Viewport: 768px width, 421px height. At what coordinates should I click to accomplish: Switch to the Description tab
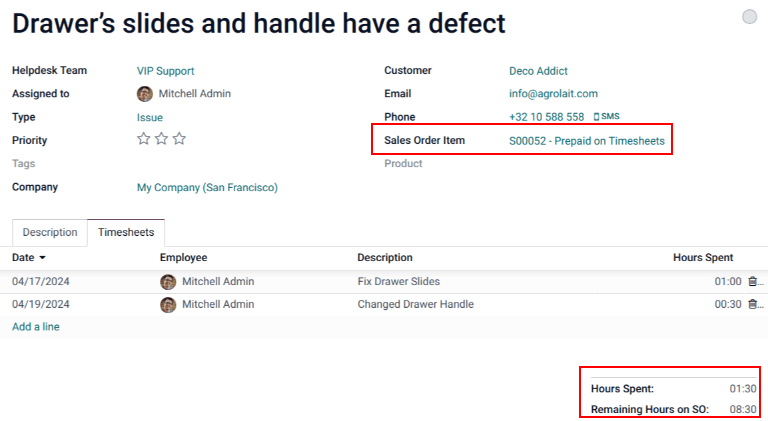[50, 232]
